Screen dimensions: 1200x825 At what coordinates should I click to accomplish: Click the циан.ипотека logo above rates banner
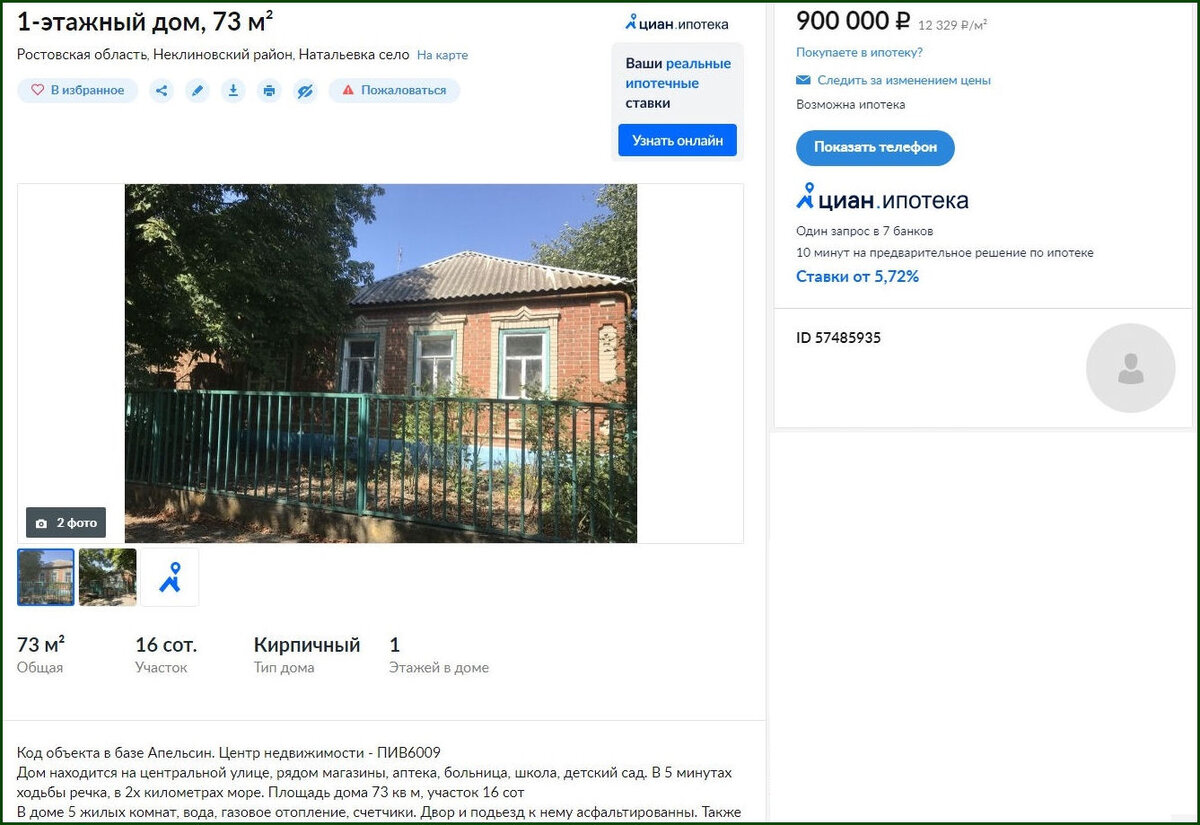point(677,22)
